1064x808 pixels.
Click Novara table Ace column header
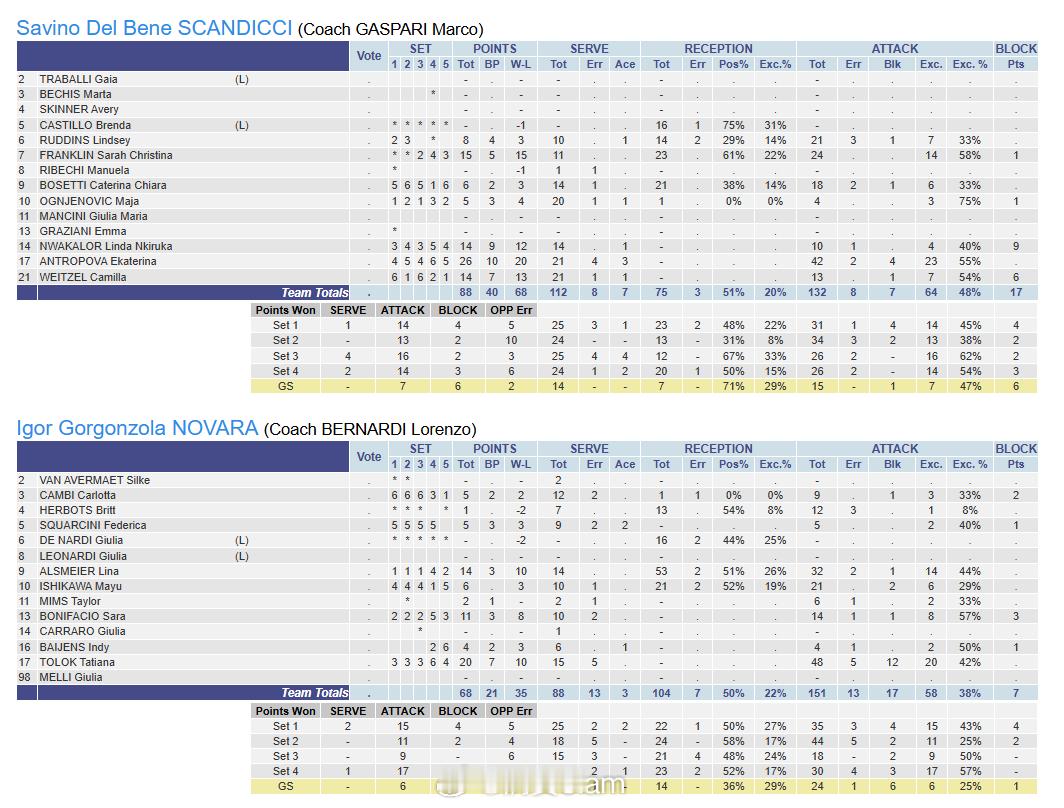coord(625,465)
